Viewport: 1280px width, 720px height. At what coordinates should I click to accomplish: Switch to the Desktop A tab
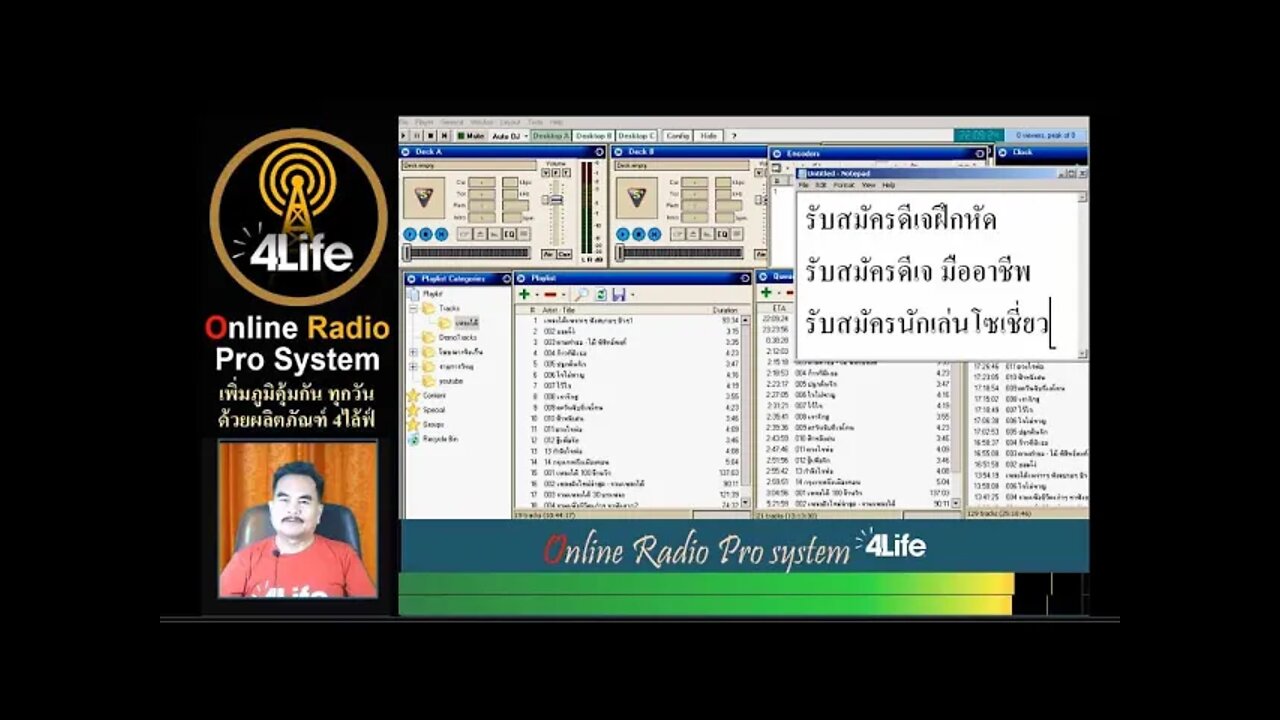pos(551,136)
